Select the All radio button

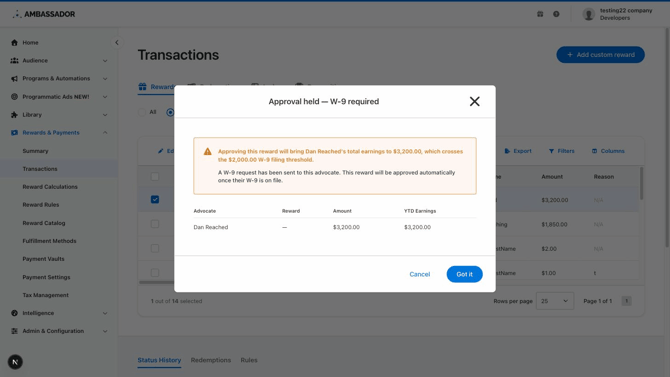point(142,112)
